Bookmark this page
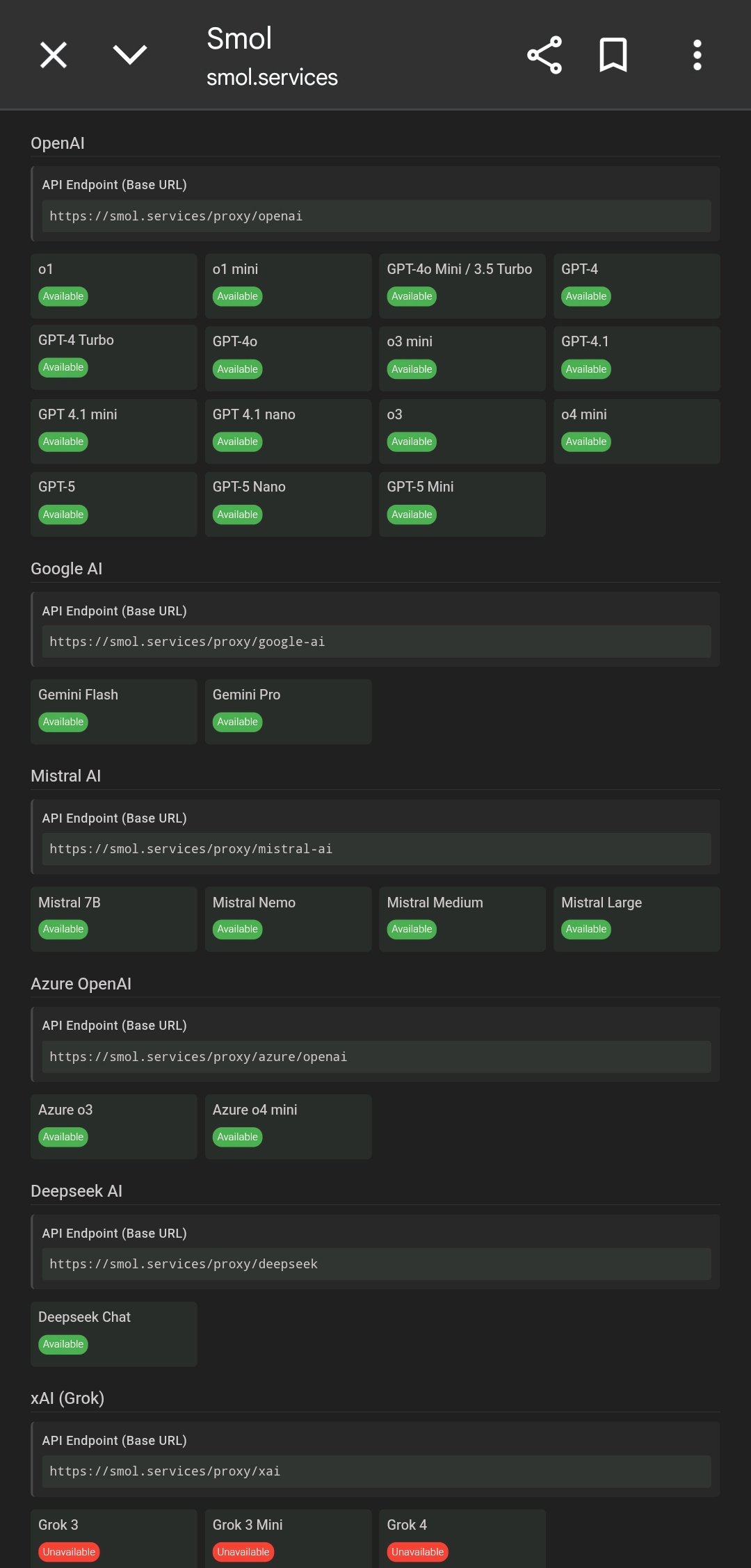The width and height of the screenshot is (751, 1568). [613, 55]
